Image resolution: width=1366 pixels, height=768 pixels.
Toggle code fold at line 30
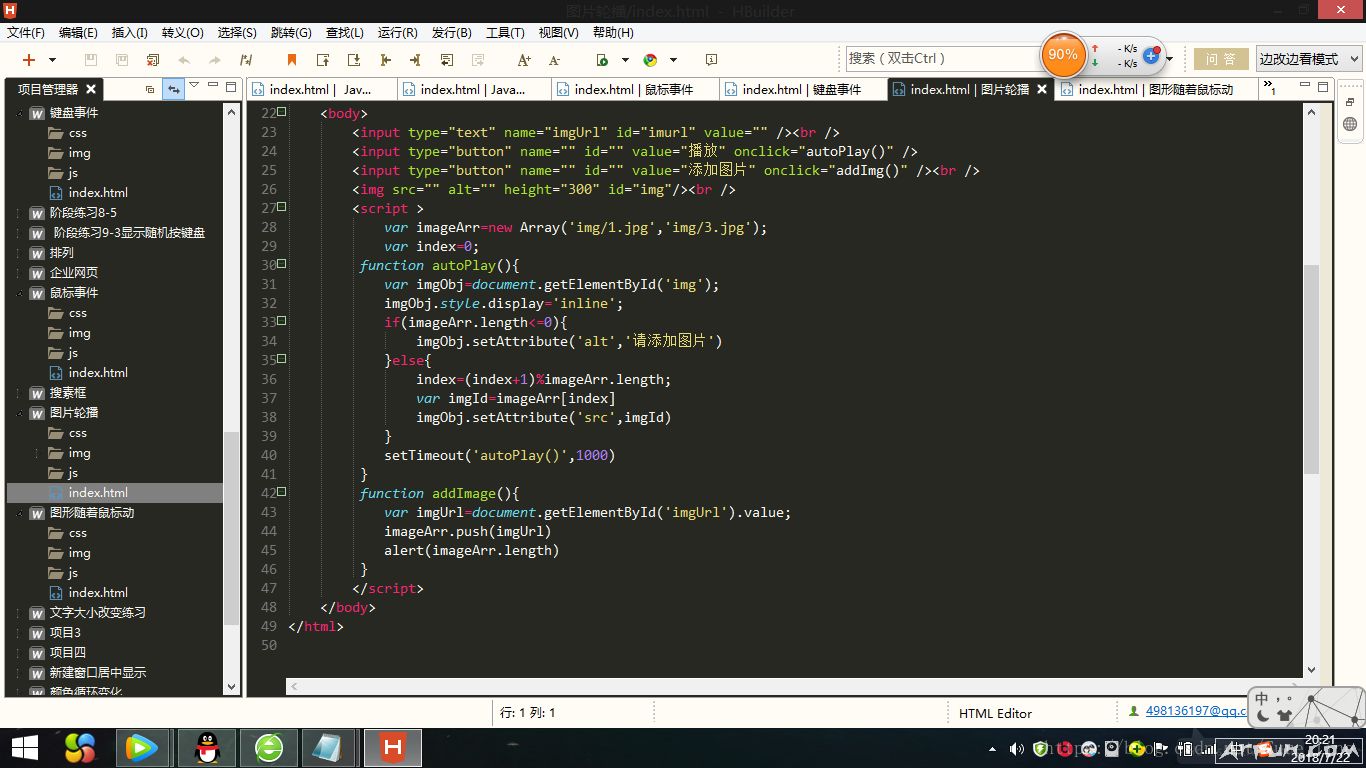coord(282,264)
